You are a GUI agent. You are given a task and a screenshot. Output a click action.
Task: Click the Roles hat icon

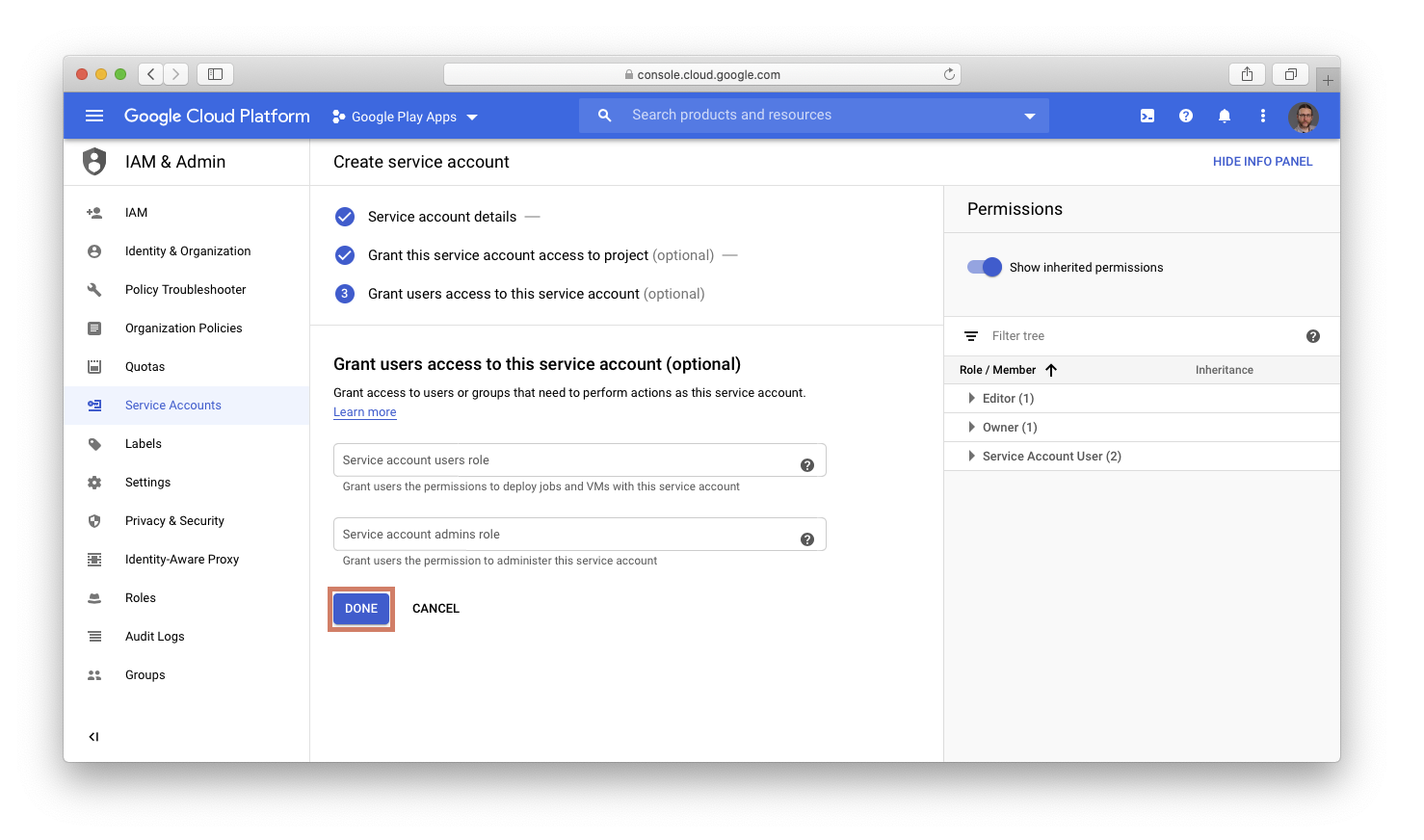pos(94,598)
